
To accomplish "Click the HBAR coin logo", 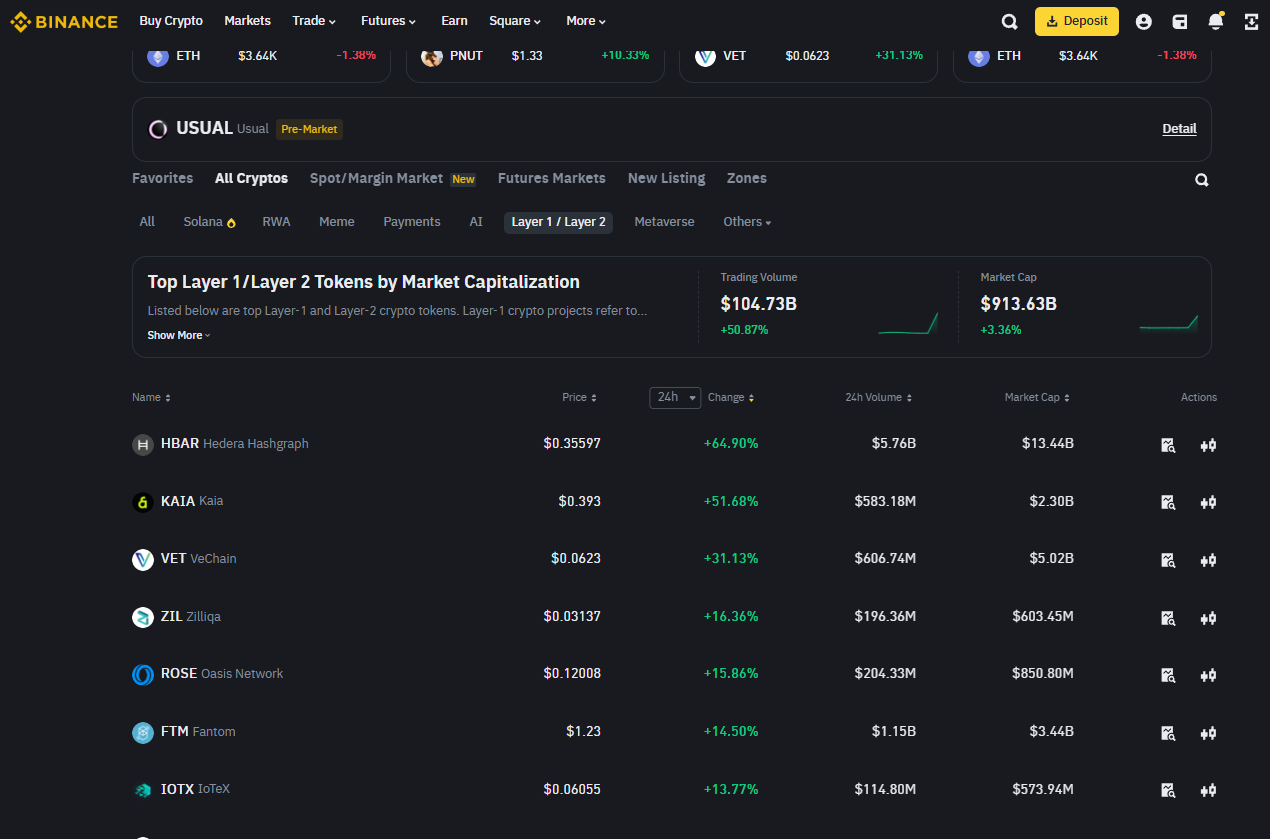I will point(143,444).
